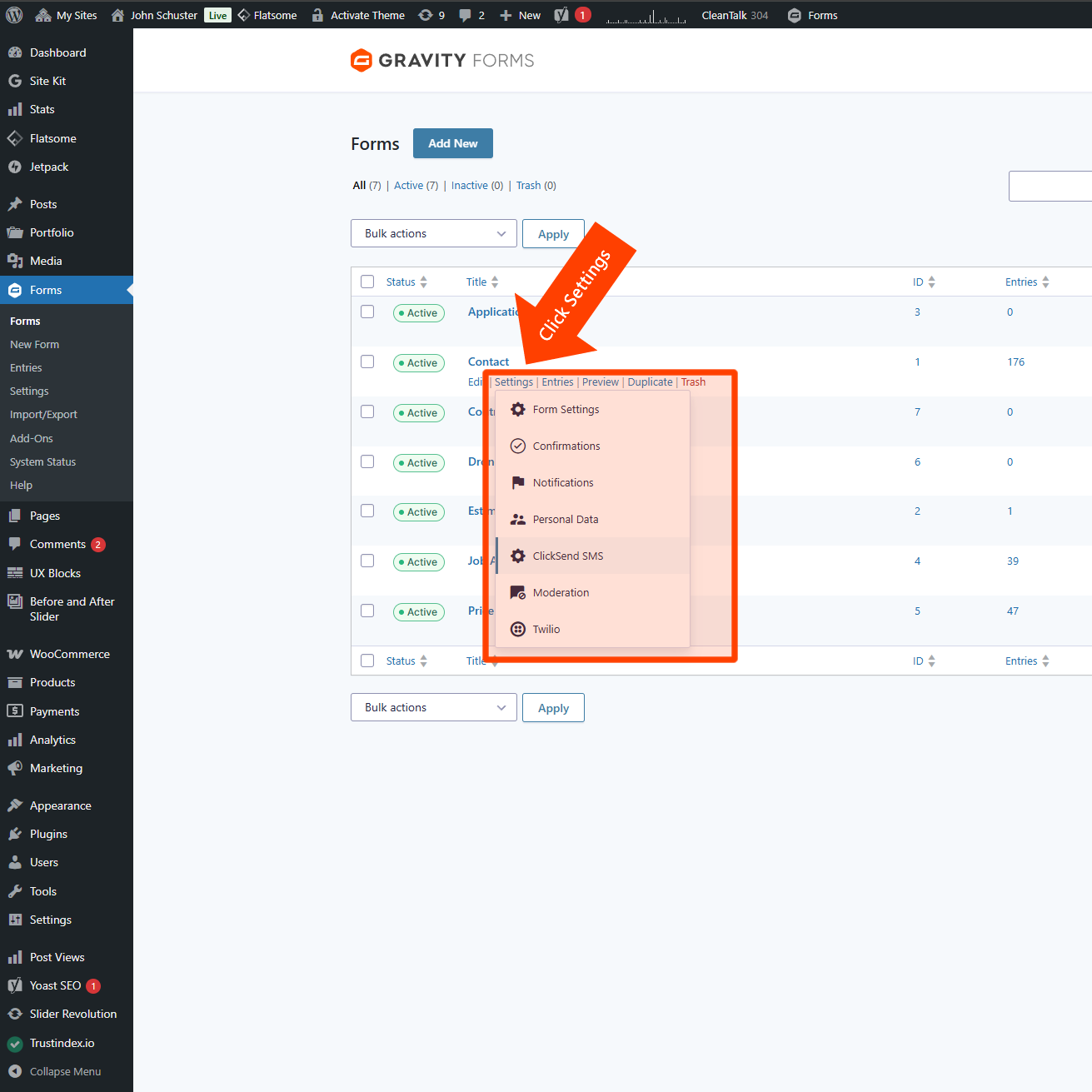1092x1092 pixels.
Task: Open the Yoast SEO admin bar icon
Action: tap(562, 15)
